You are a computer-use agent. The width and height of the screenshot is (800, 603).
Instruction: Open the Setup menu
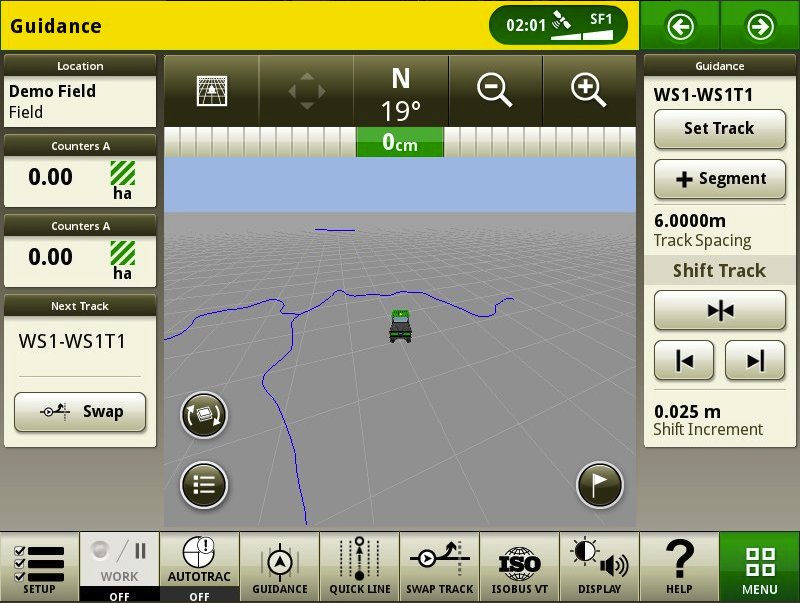pos(39,565)
